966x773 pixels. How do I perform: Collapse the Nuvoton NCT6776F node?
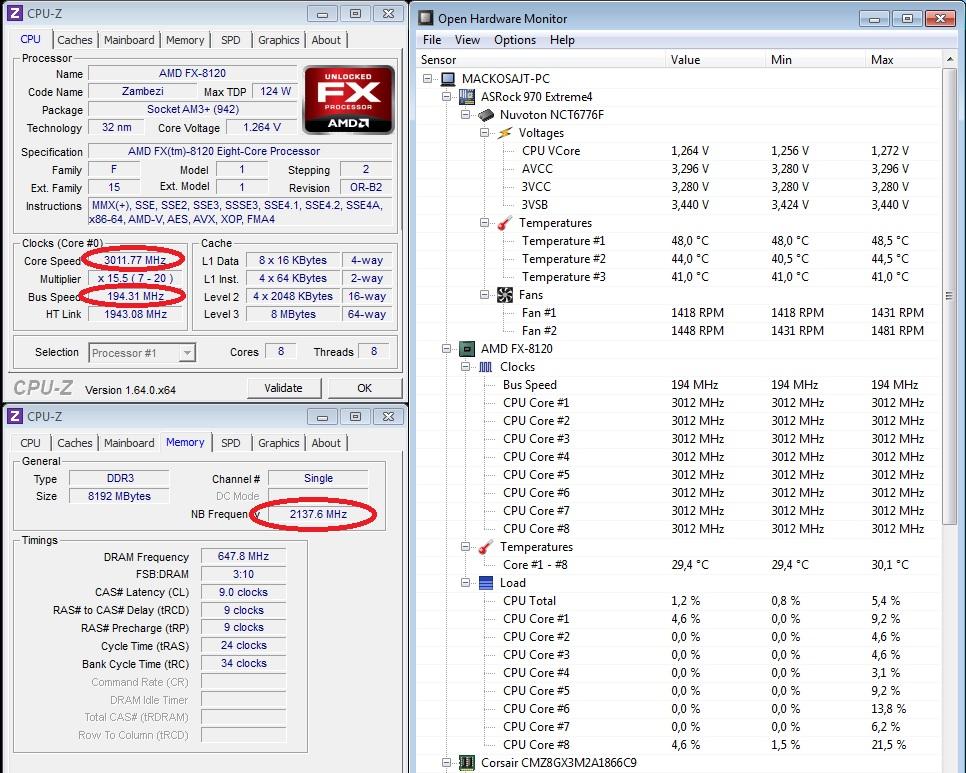point(466,115)
